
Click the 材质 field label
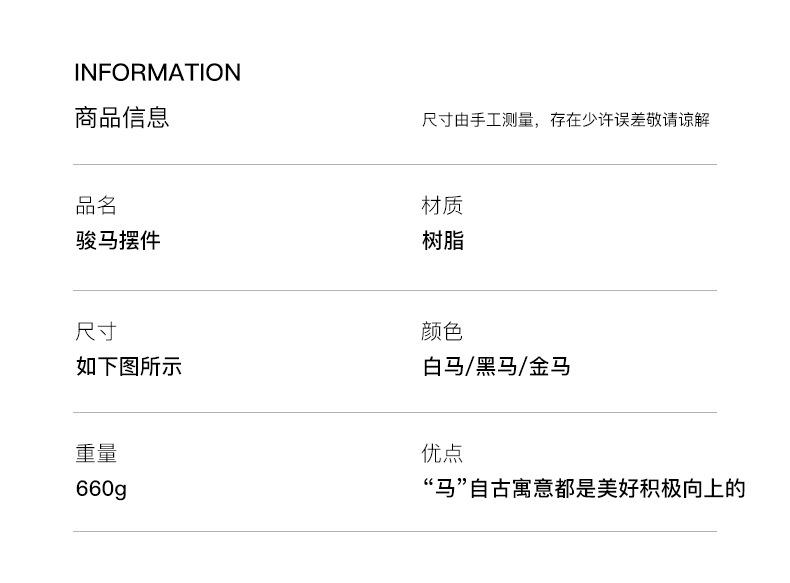(442, 206)
